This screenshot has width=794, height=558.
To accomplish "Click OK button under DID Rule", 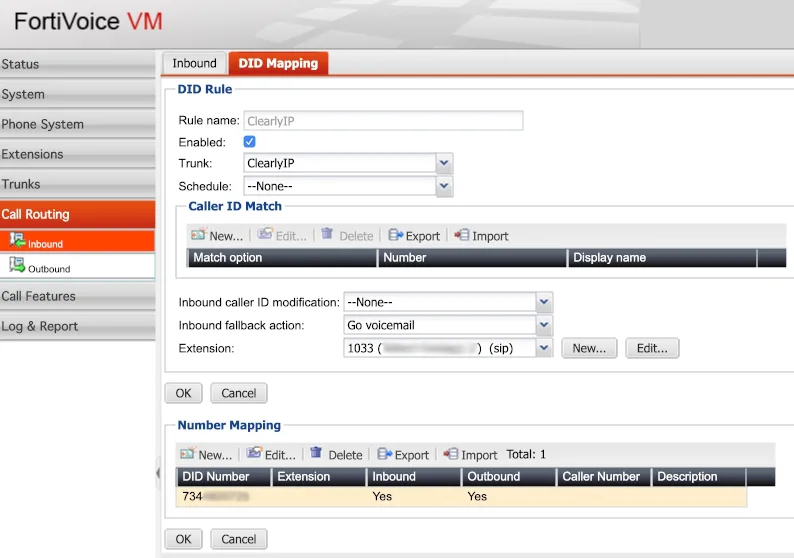I will (183, 393).
